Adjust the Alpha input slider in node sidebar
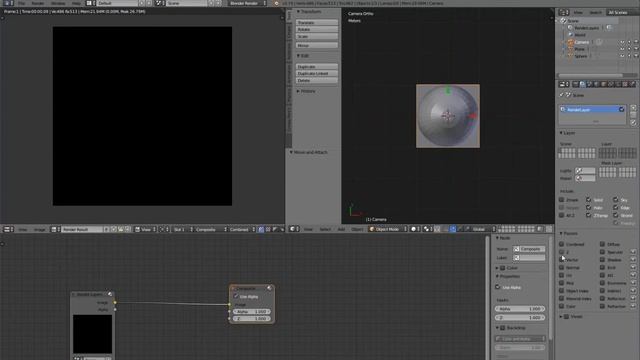 click(x=520, y=309)
